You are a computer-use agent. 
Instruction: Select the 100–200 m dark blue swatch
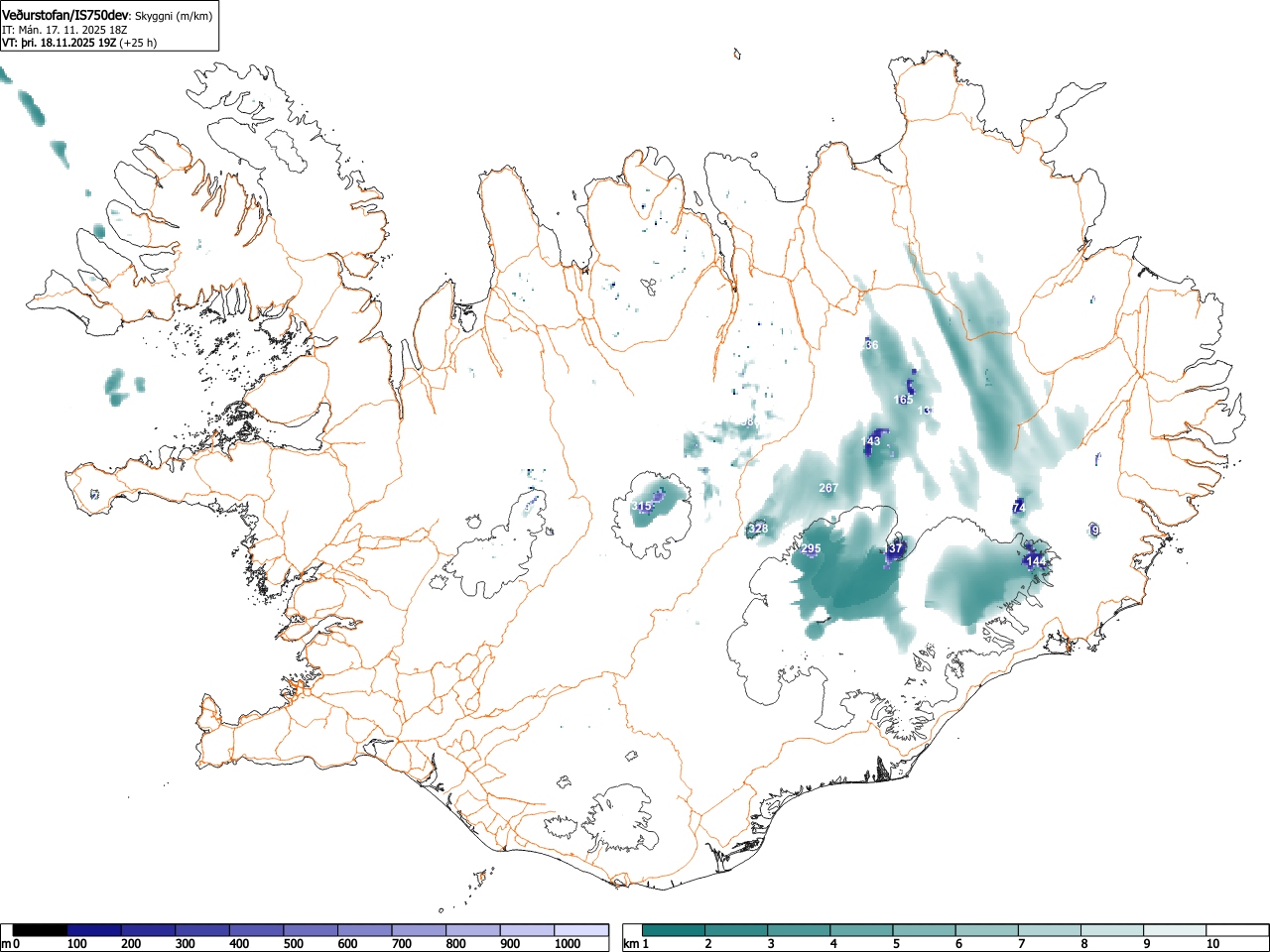94,930
